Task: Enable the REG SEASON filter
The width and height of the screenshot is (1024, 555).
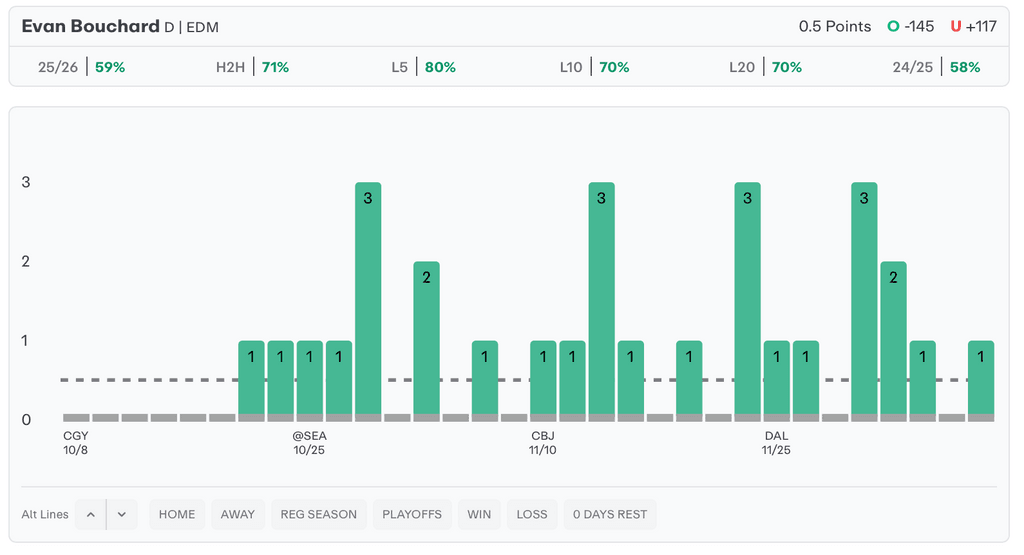Action: coord(319,514)
